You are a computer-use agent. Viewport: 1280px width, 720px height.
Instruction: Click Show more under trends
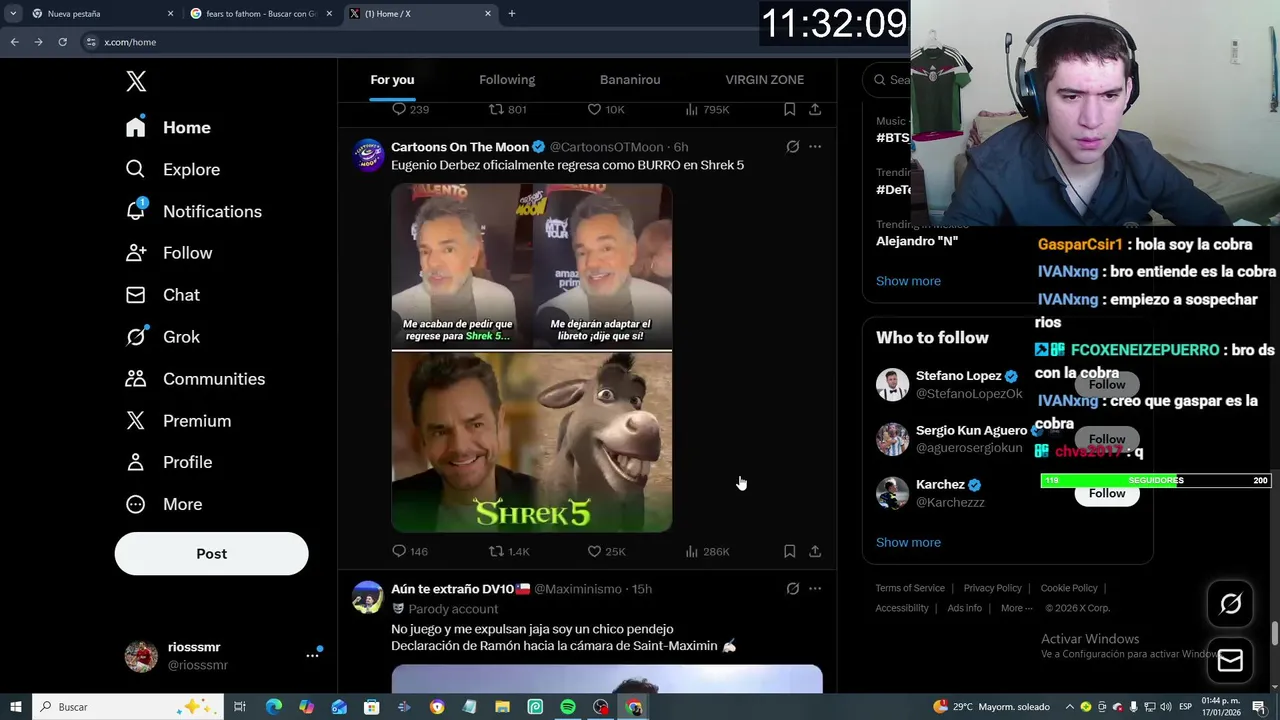tap(908, 281)
